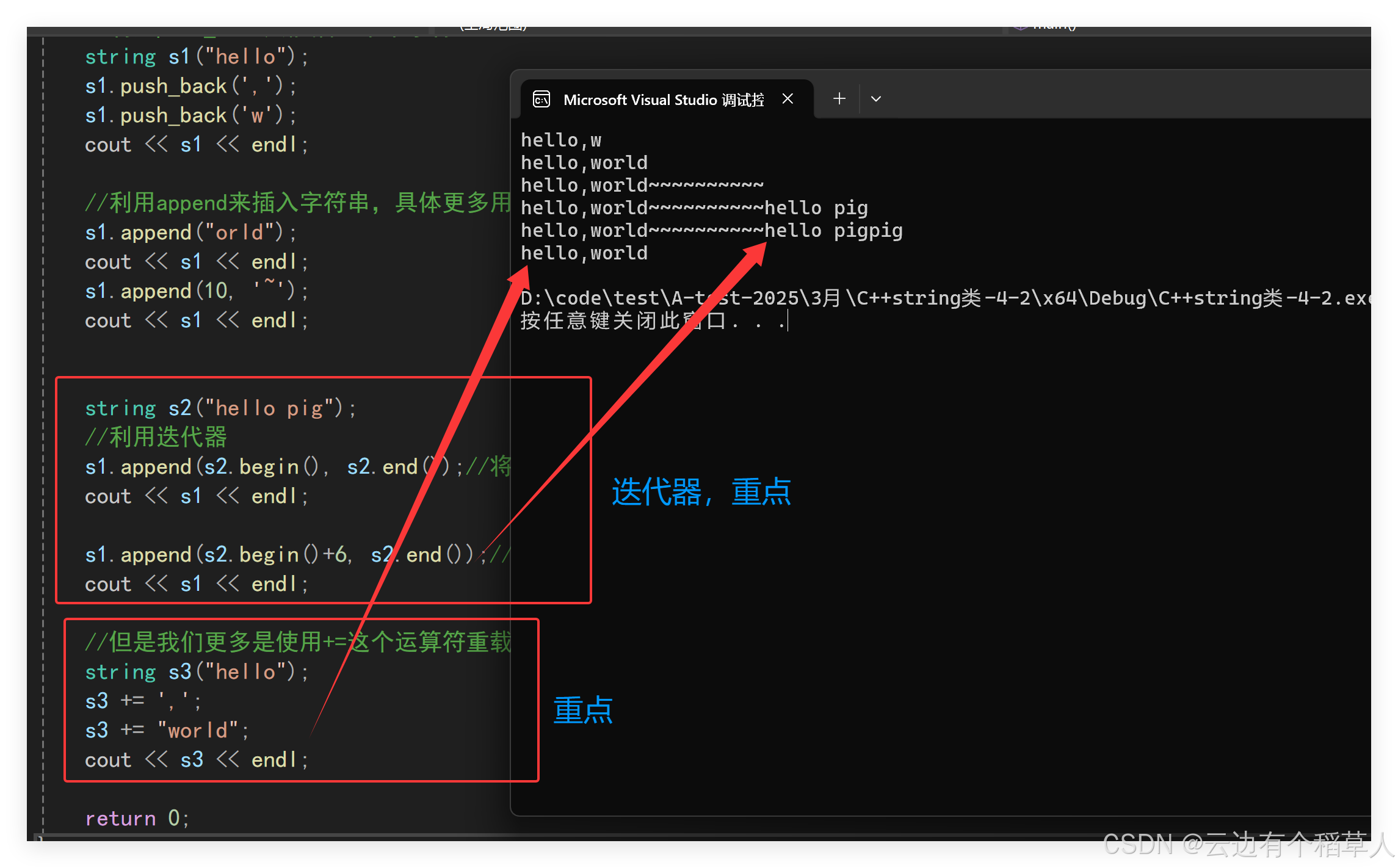
Task: Click the 'hello pigpig' console output line
Action: 711,231
